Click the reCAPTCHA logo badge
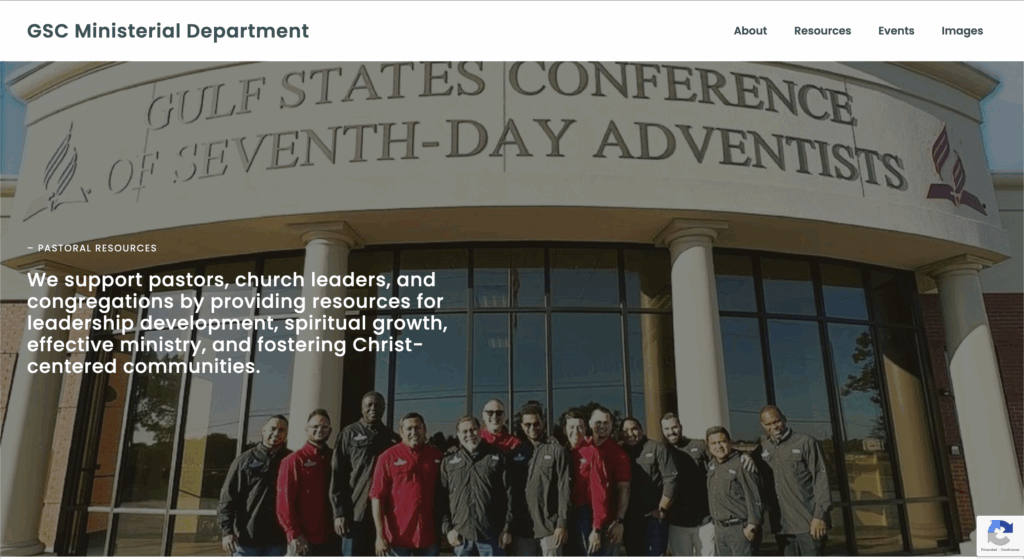This screenshot has width=1024, height=559. pyautogui.click(x=1000, y=532)
